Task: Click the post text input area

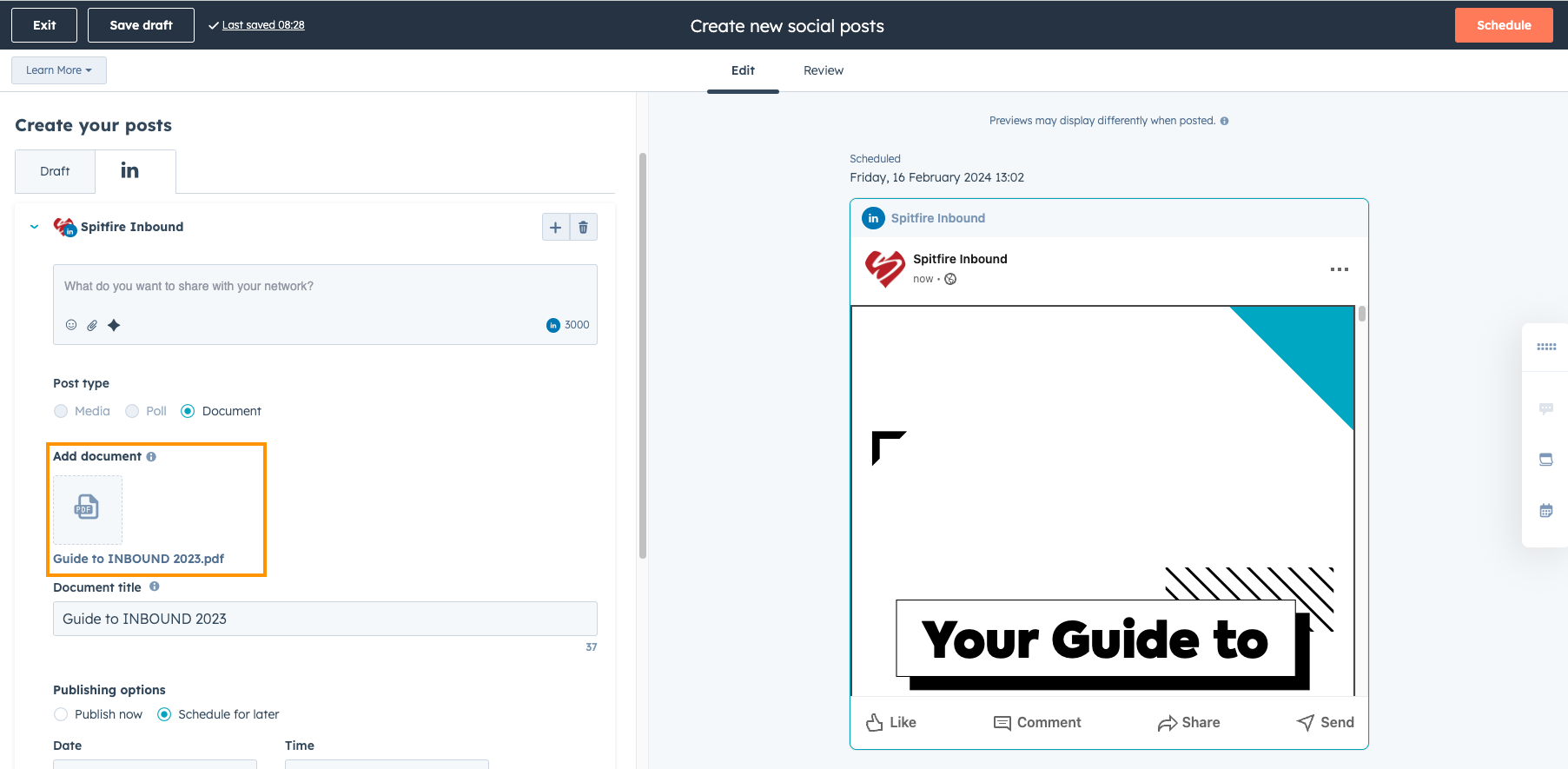Action: [x=325, y=304]
